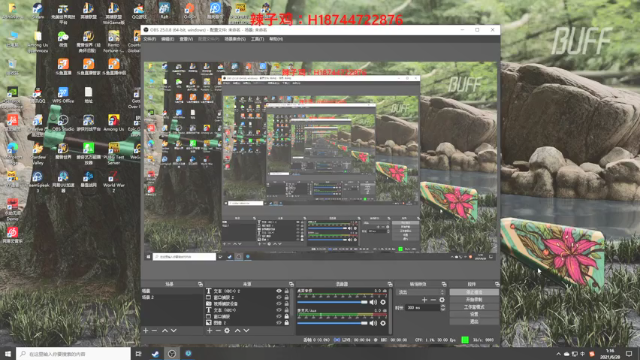Pop out the scenes dock panel
Image resolution: width=640 pixels, height=360 pixels.
coord(200,284)
